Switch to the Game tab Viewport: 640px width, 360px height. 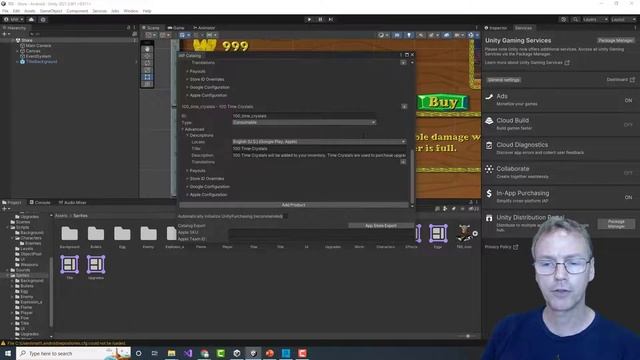click(176, 28)
